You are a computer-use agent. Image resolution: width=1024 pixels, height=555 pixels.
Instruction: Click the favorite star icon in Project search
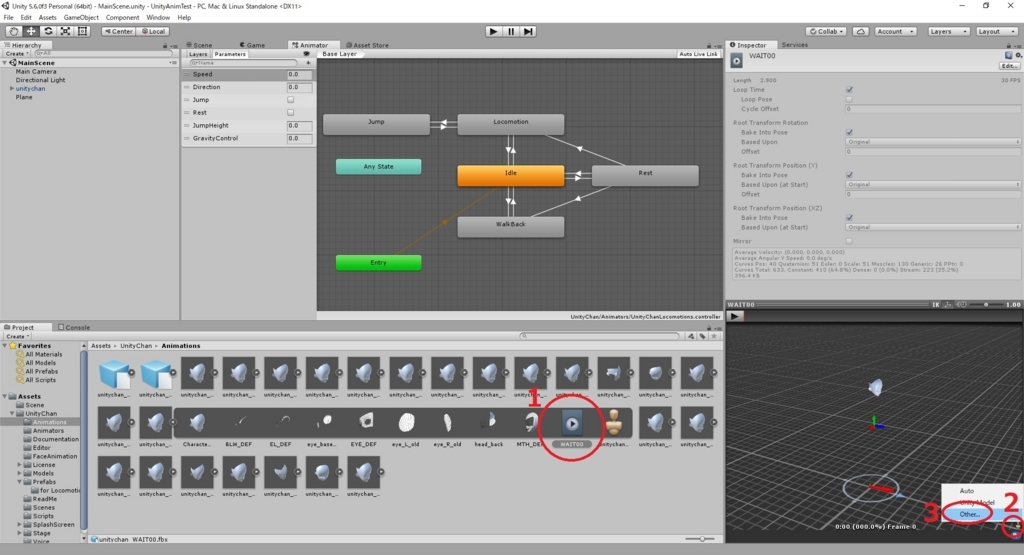(714, 336)
